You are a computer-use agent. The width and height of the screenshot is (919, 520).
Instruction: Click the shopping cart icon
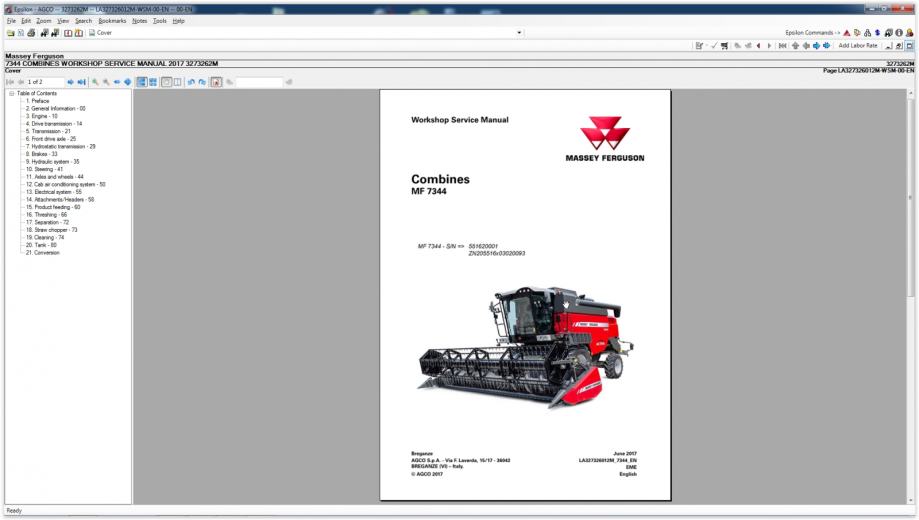[x=724, y=46]
